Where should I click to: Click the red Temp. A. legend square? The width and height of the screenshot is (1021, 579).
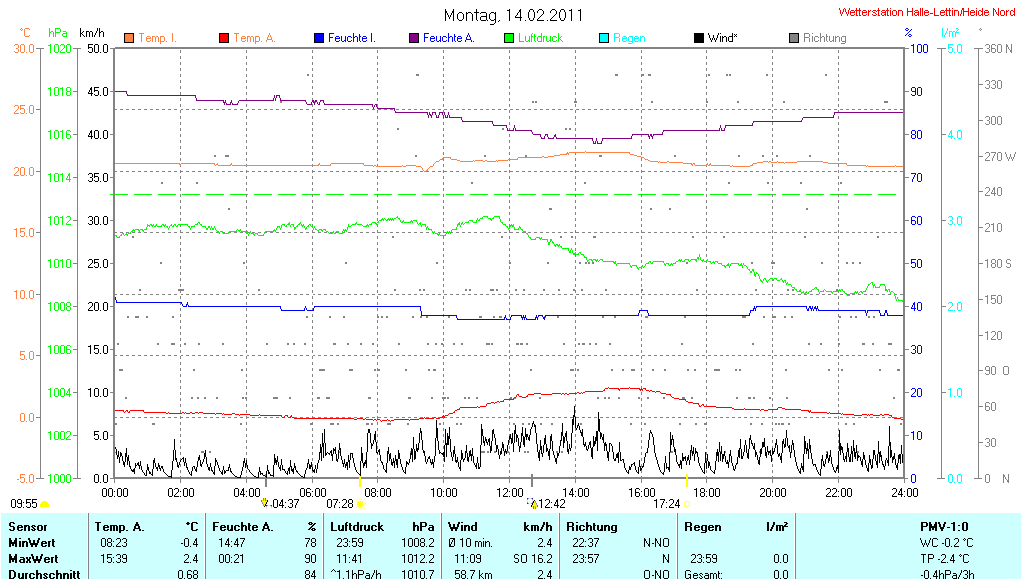pos(224,38)
